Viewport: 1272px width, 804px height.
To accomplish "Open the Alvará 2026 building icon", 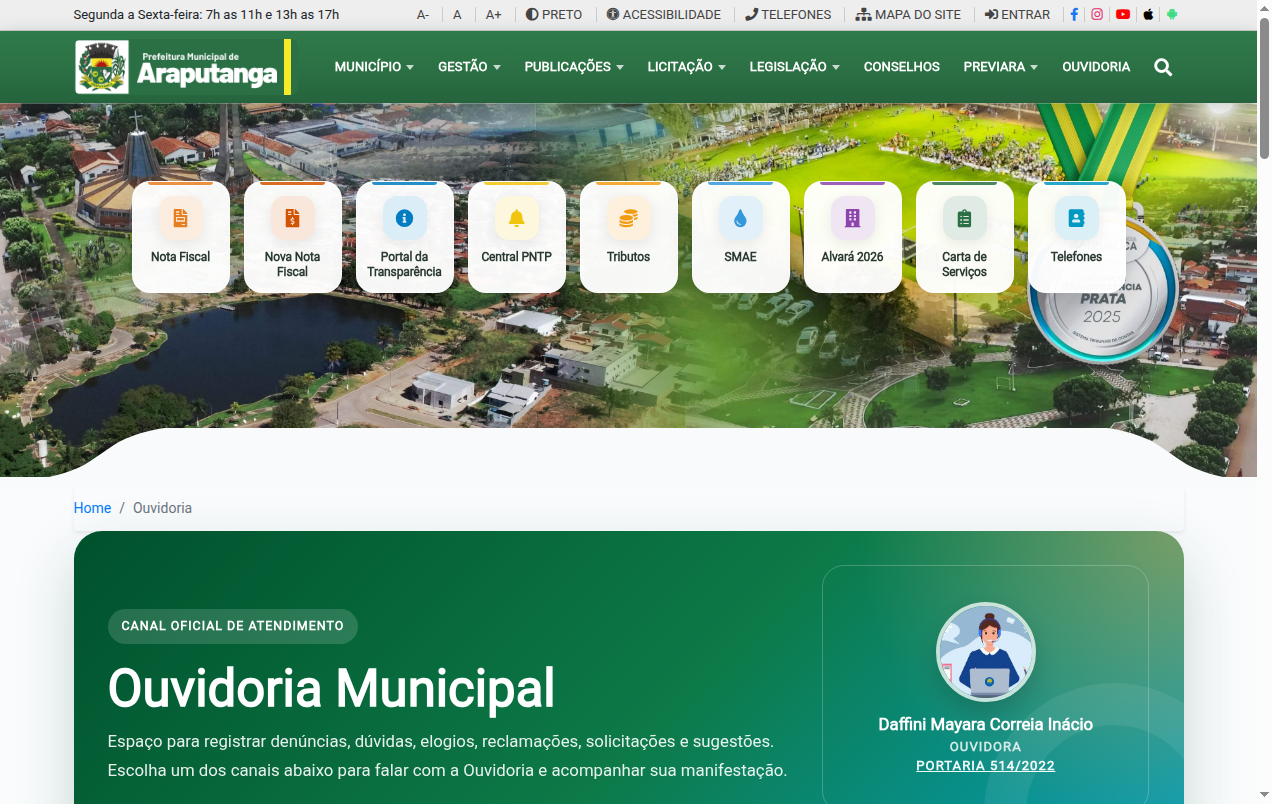I will 853,217.
